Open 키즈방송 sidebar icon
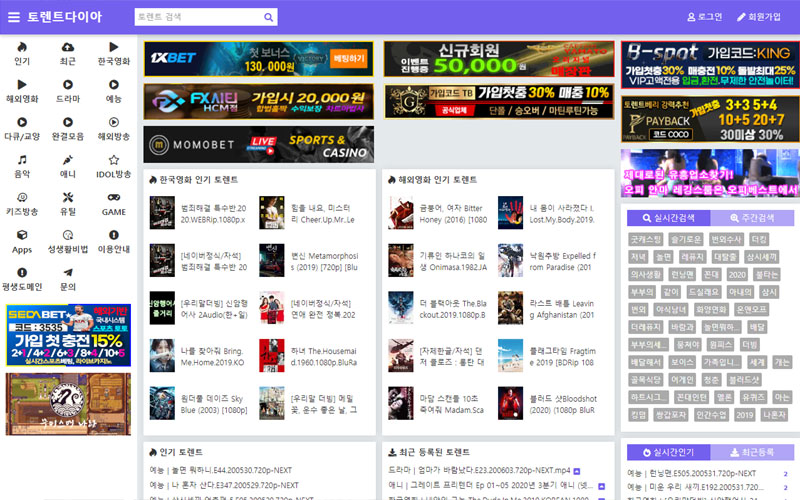Viewport: 800px width, 500px height. click(22, 198)
